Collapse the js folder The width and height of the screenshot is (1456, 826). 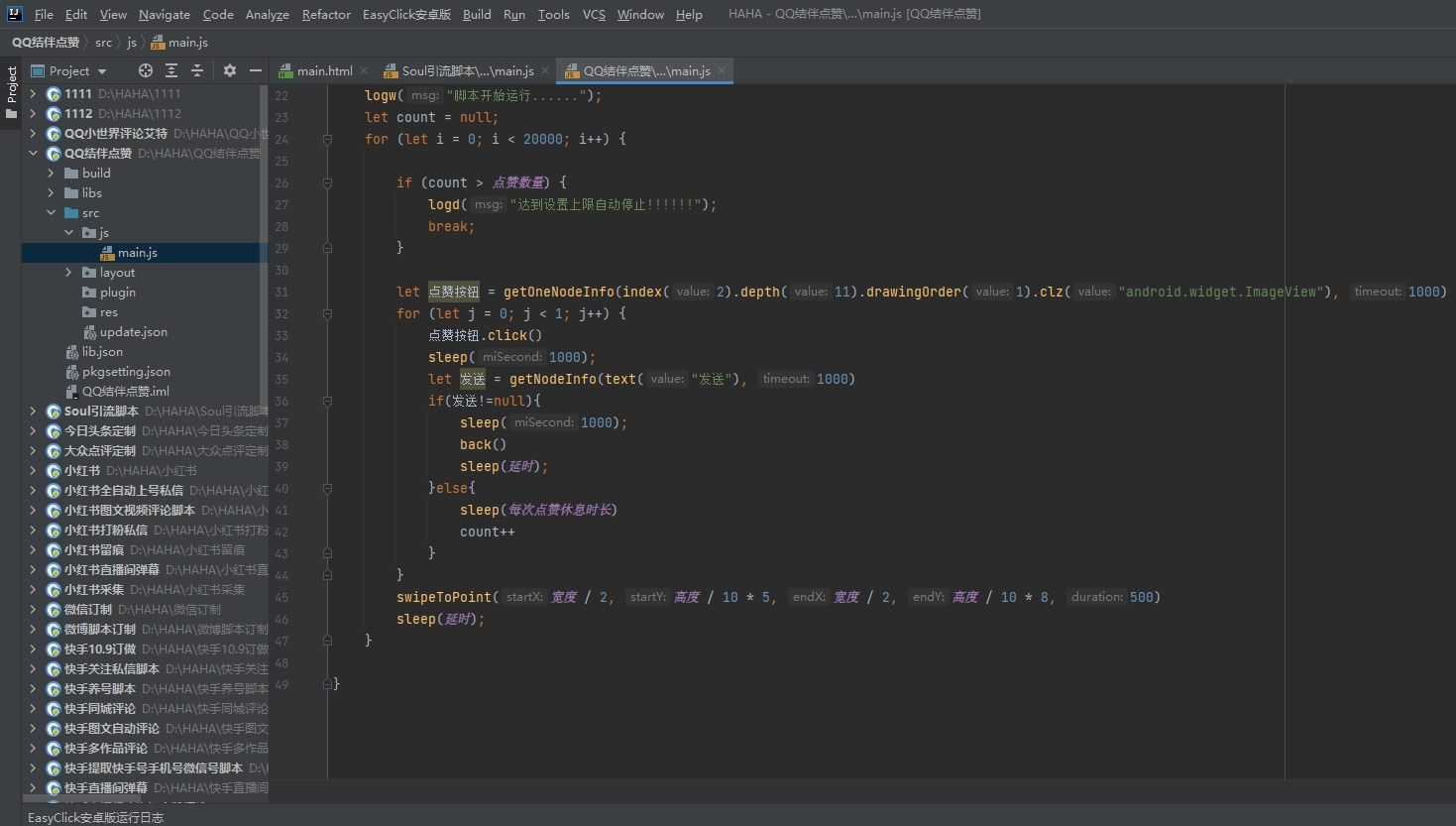point(68,232)
